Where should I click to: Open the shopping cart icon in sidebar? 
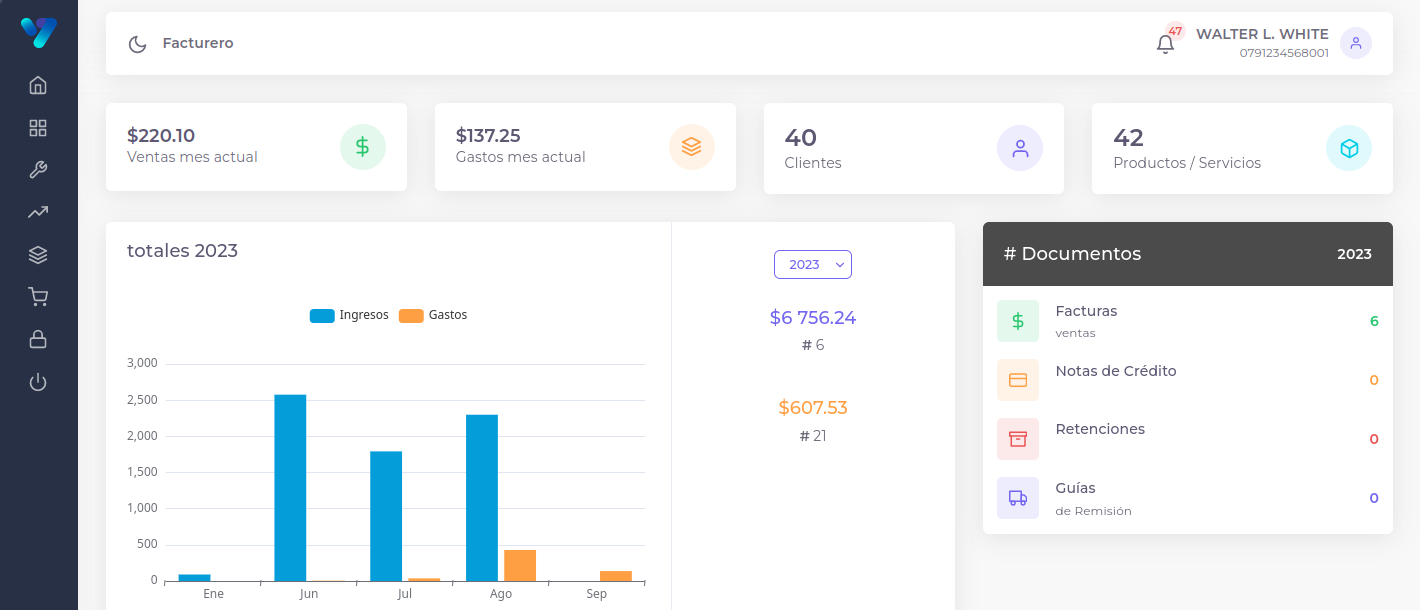click(x=38, y=297)
